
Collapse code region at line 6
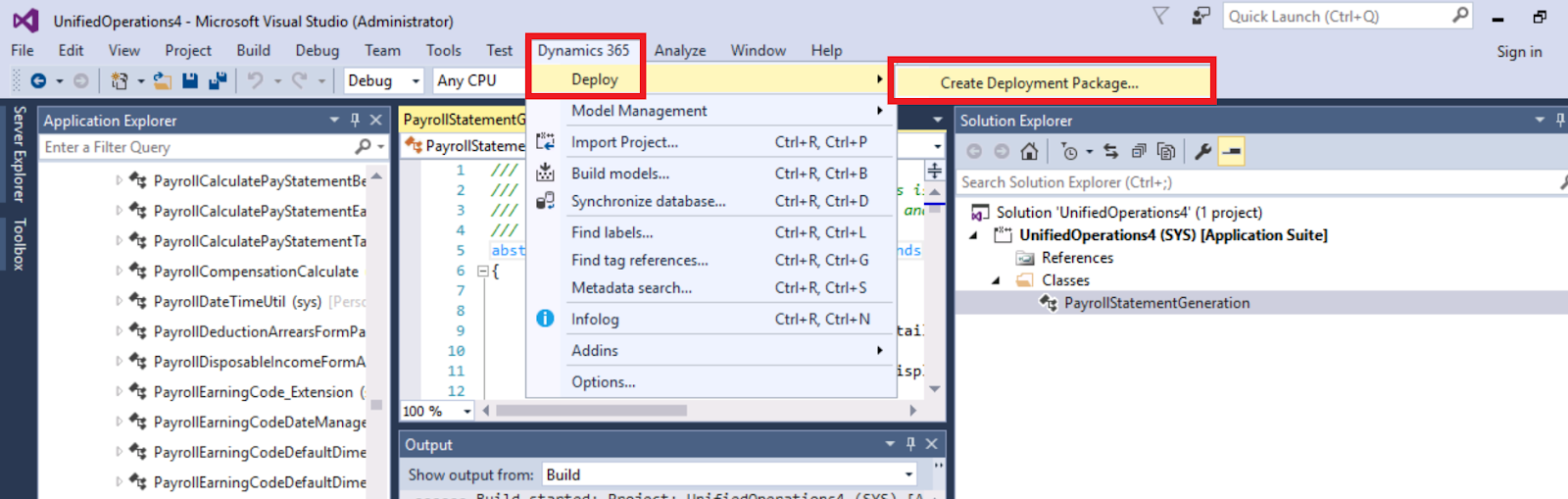[482, 271]
